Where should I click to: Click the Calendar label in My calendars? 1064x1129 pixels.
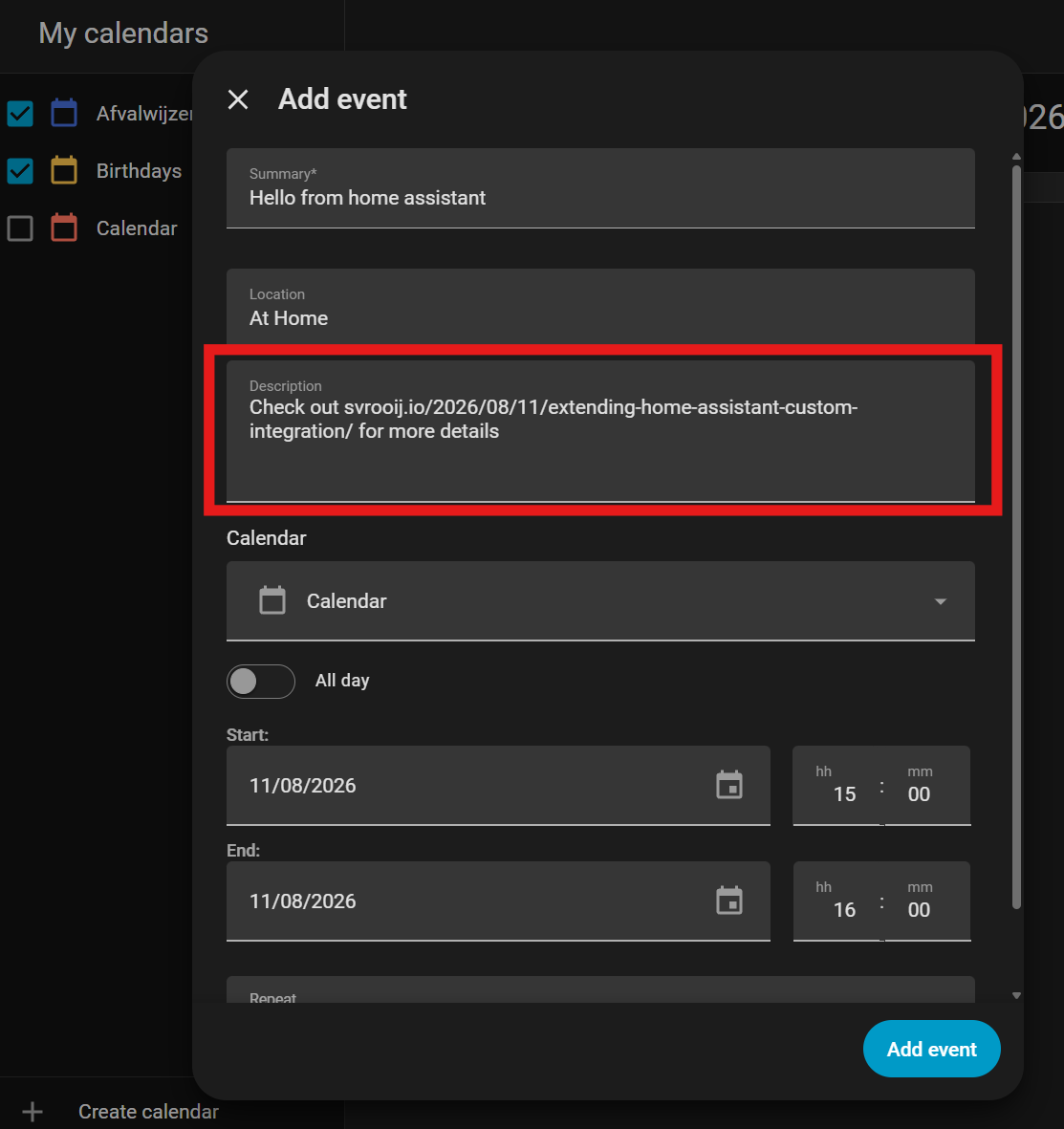(x=137, y=228)
